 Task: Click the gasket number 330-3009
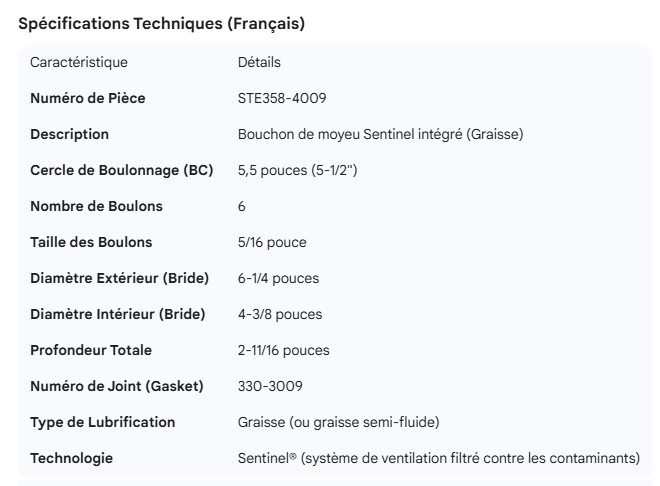(x=270, y=386)
